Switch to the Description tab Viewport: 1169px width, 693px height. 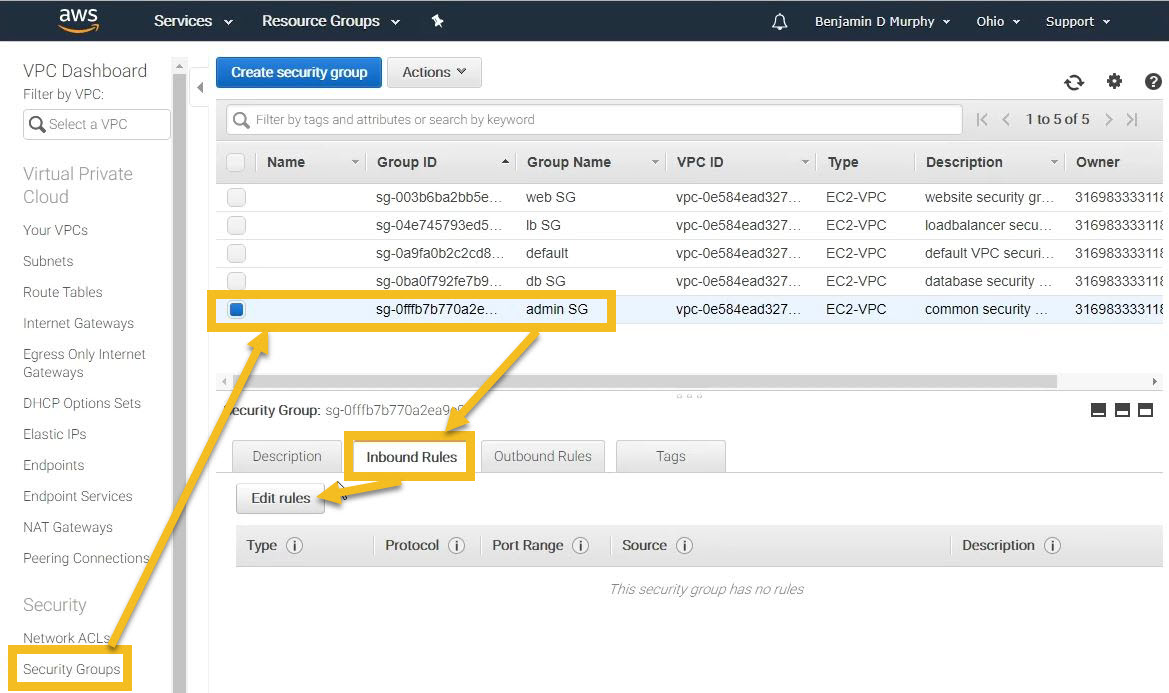point(287,456)
